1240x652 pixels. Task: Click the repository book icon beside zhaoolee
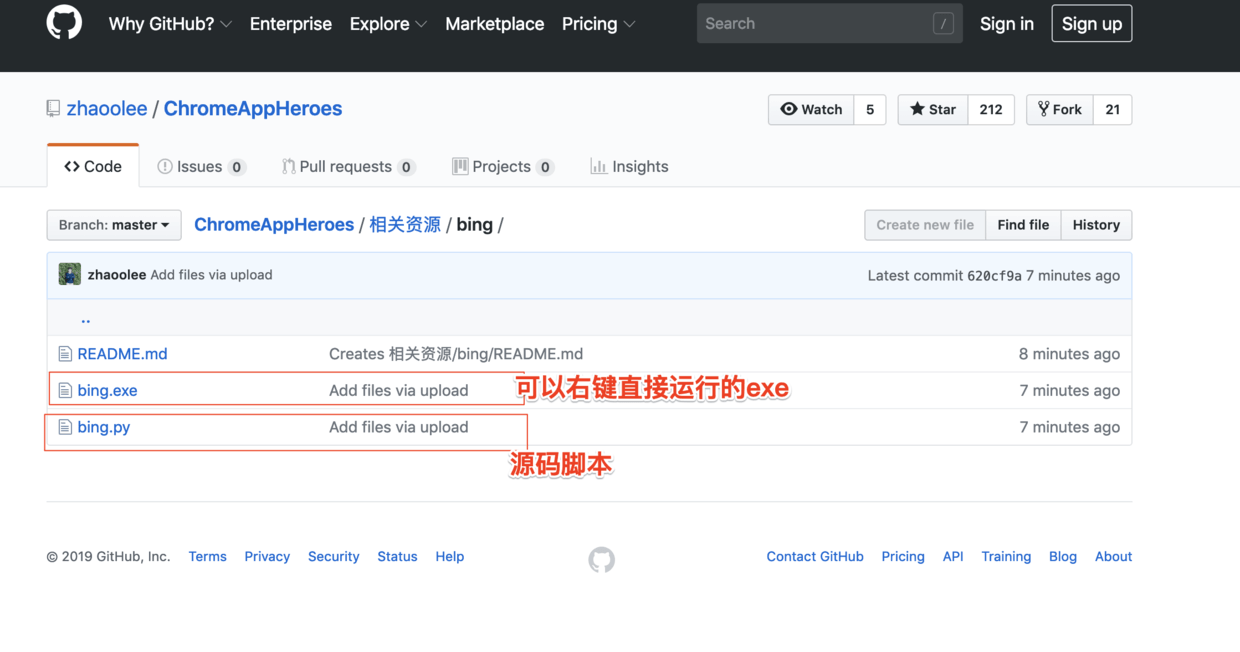[53, 109]
